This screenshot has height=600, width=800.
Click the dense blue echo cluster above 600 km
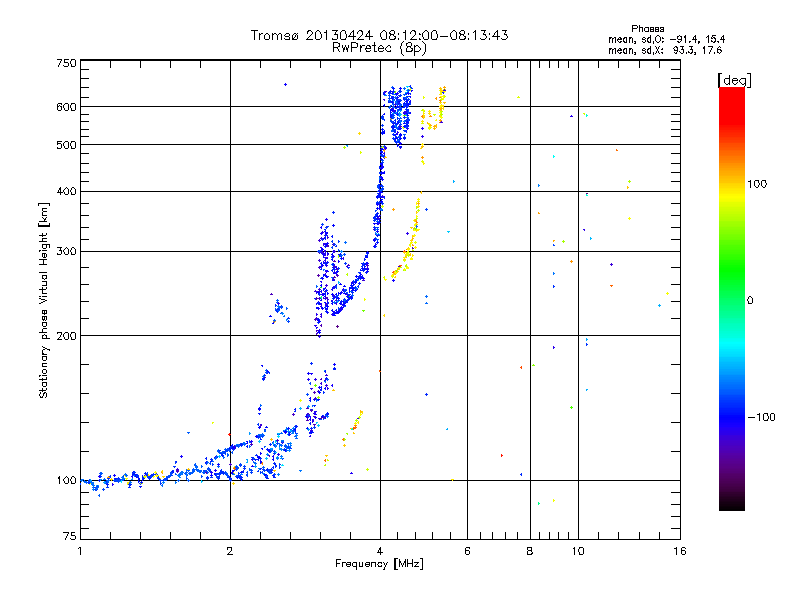(398, 116)
